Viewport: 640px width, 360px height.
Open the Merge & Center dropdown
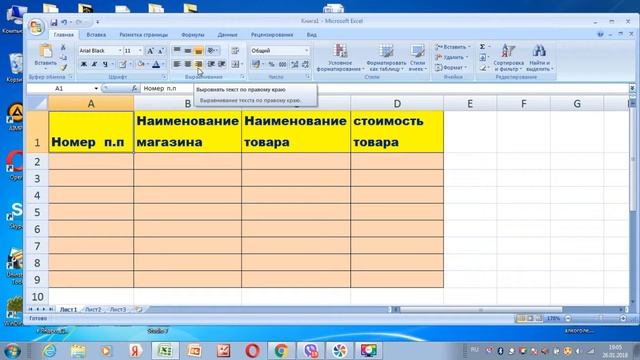tap(241, 64)
